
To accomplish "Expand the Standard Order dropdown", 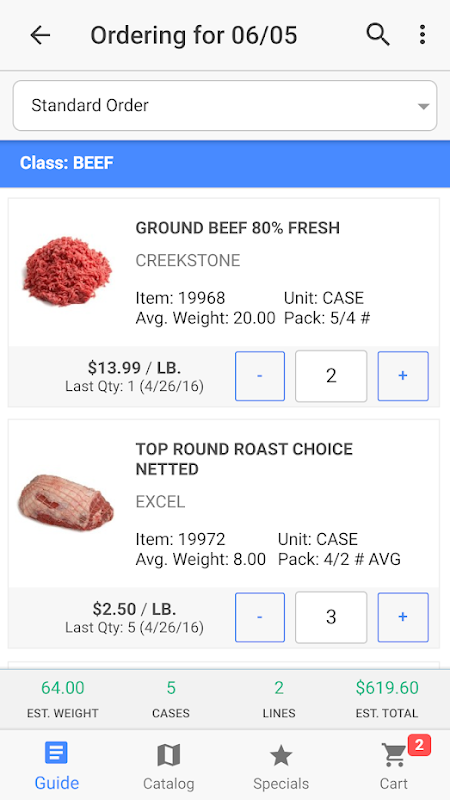I will 225,106.
